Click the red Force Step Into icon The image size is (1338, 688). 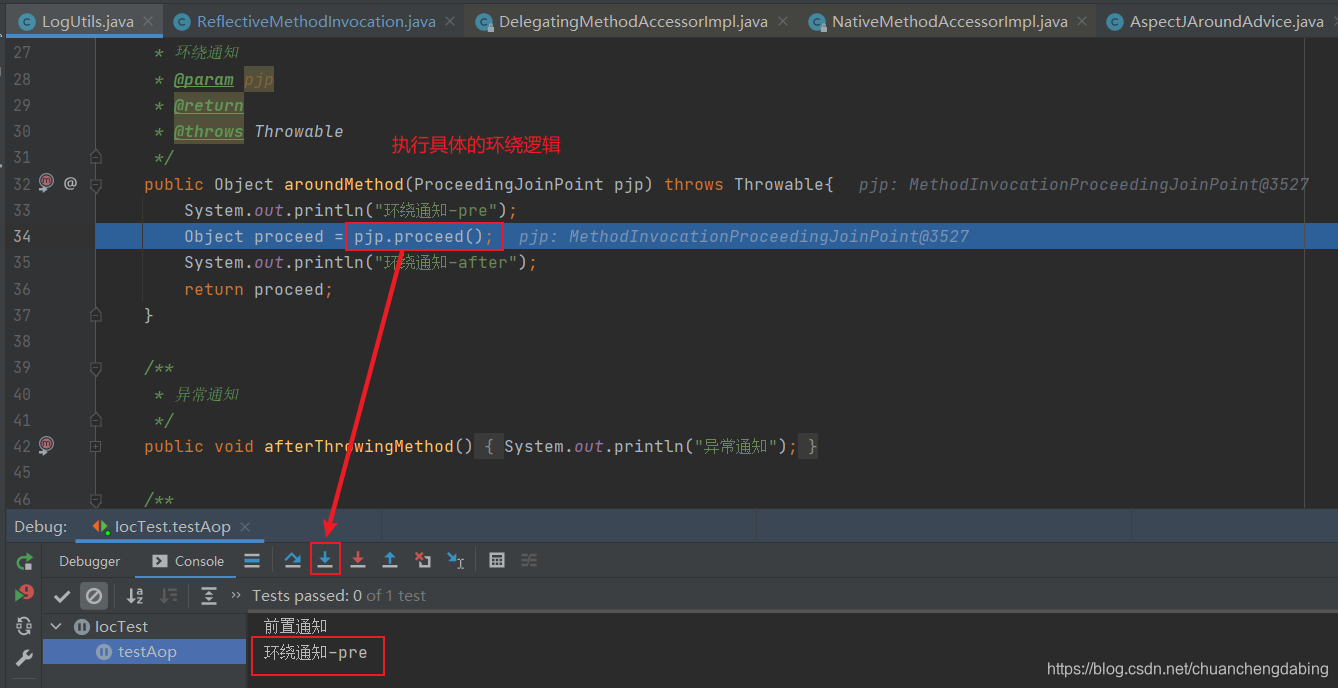(358, 561)
